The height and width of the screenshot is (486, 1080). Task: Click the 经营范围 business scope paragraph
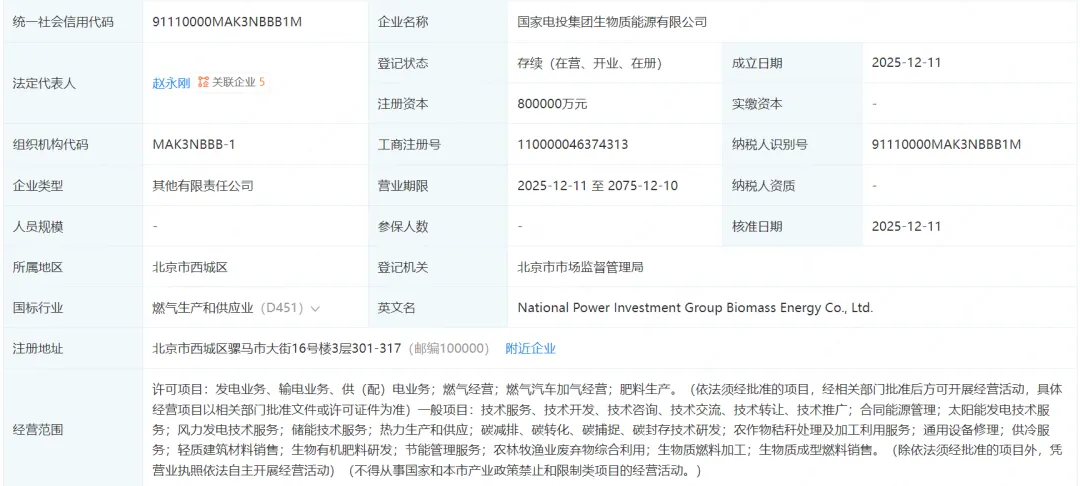click(x=600, y=429)
